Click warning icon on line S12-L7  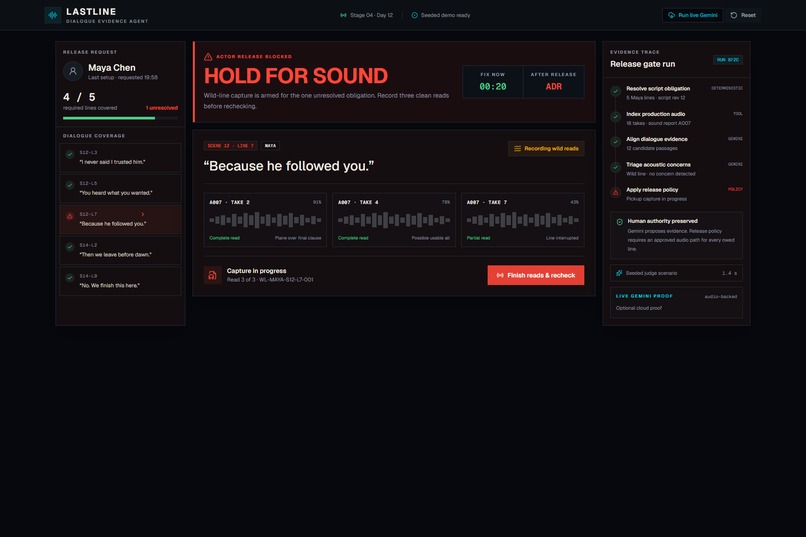(70, 216)
